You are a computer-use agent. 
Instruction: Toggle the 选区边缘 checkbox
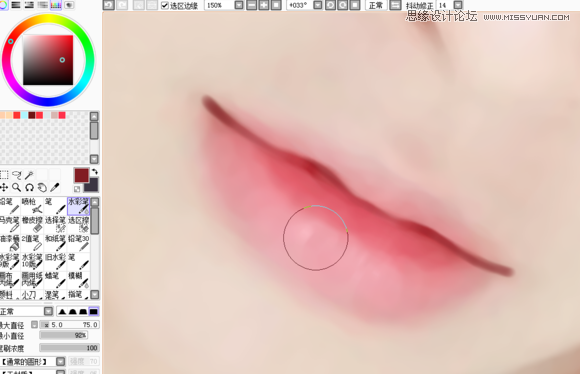click(165, 6)
